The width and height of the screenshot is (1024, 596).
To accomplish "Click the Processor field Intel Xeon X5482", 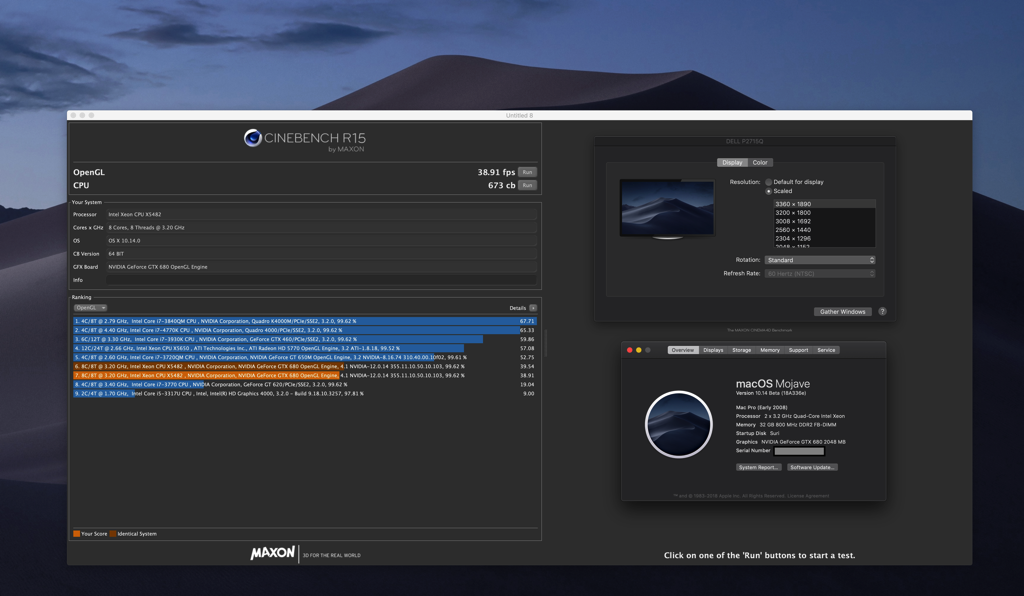I will (x=321, y=214).
